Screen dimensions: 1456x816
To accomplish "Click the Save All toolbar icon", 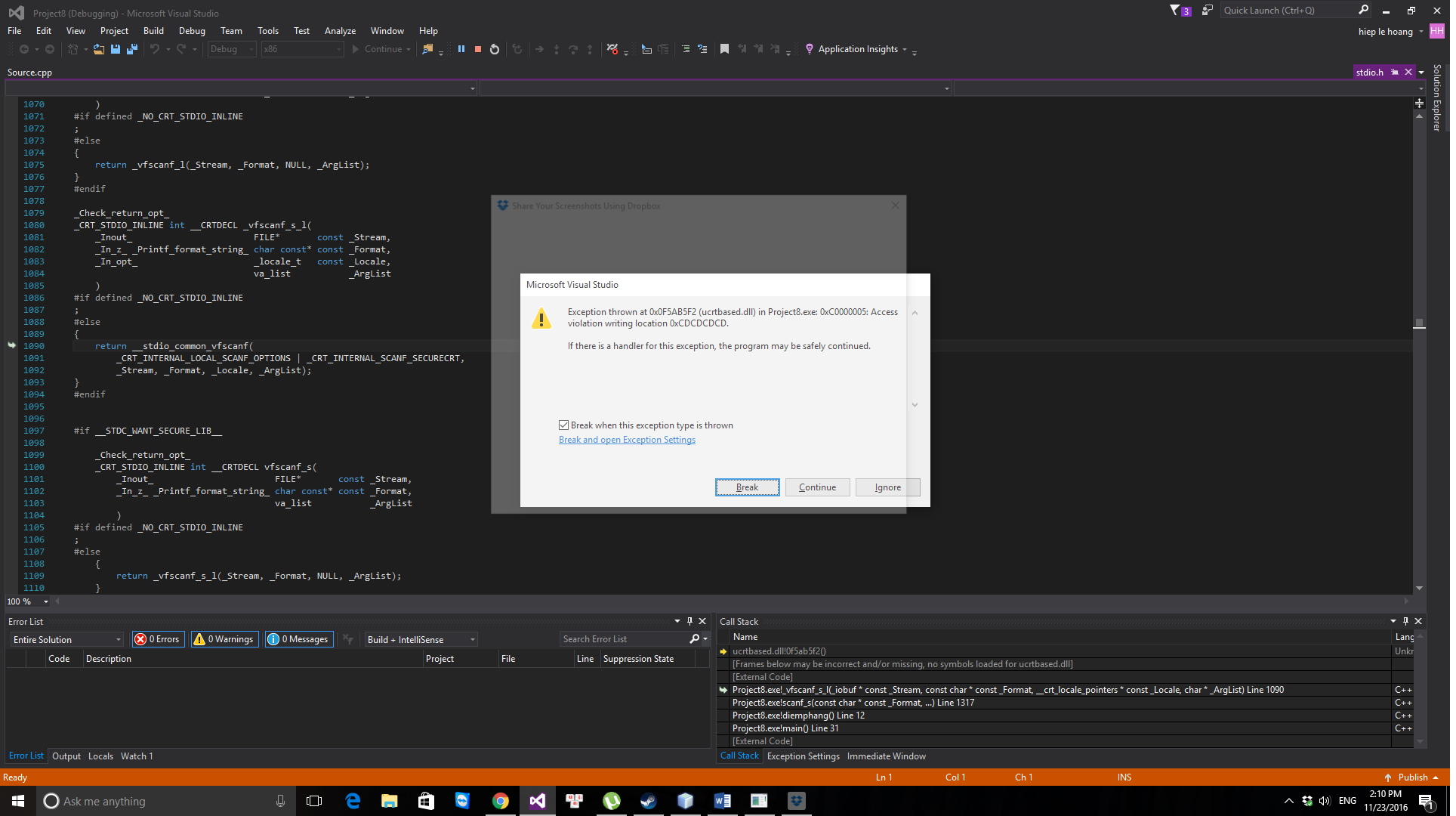I will point(132,49).
